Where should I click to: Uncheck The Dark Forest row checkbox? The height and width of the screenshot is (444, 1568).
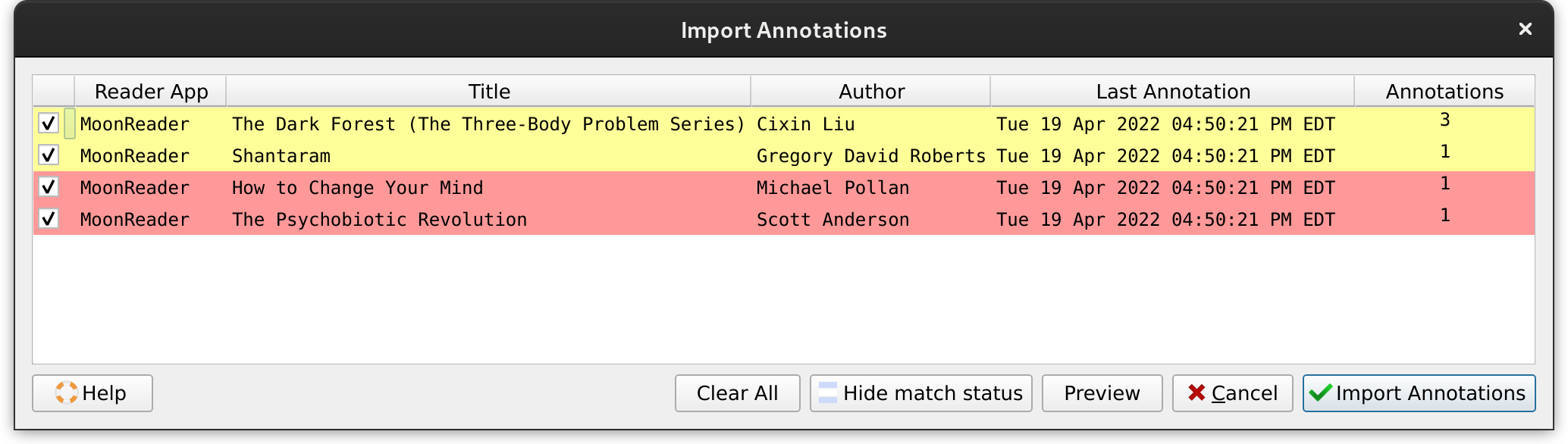49,123
